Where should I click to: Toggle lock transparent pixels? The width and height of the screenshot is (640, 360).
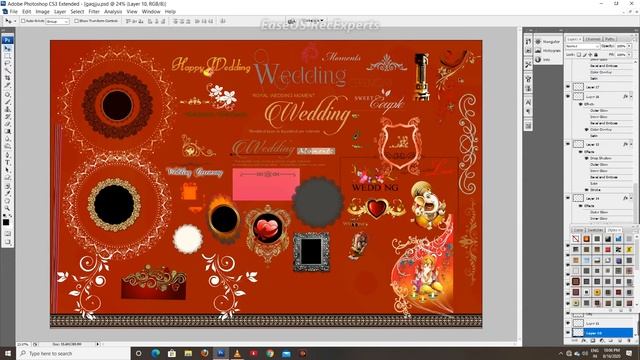[578, 54]
